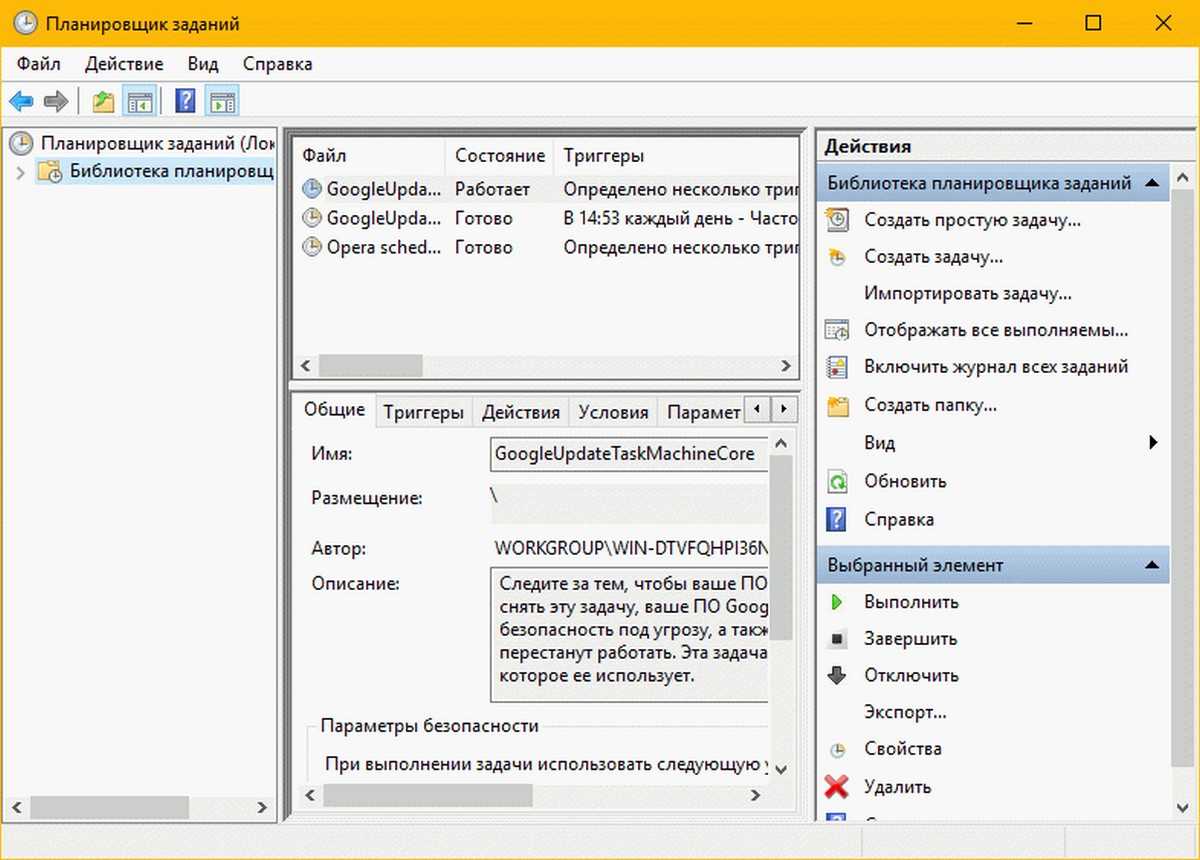The width and height of the screenshot is (1200, 860).
Task: Click Экспорт action
Action: pos(905,712)
